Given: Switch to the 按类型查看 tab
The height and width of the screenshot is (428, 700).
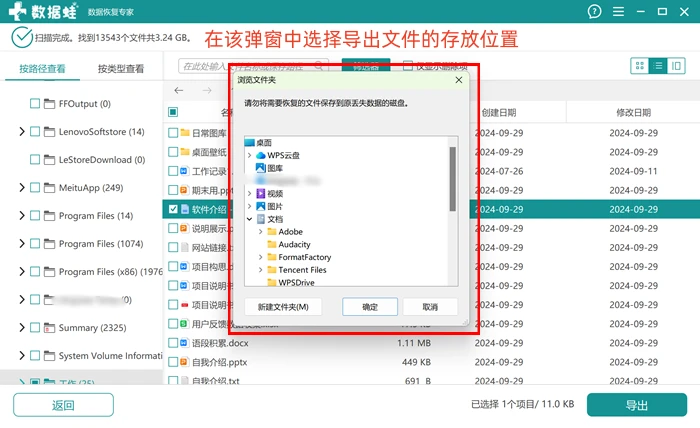Looking at the screenshot, I should [121, 69].
